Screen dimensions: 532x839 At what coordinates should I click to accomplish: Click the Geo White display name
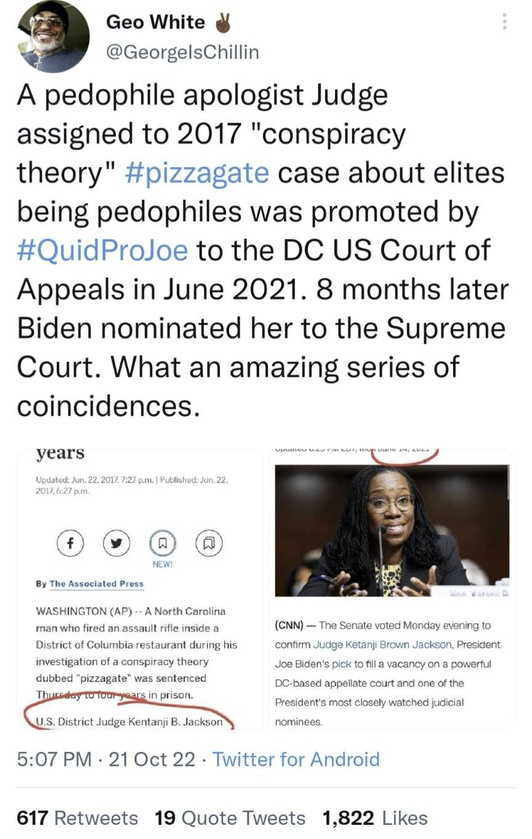click(x=156, y=21)
